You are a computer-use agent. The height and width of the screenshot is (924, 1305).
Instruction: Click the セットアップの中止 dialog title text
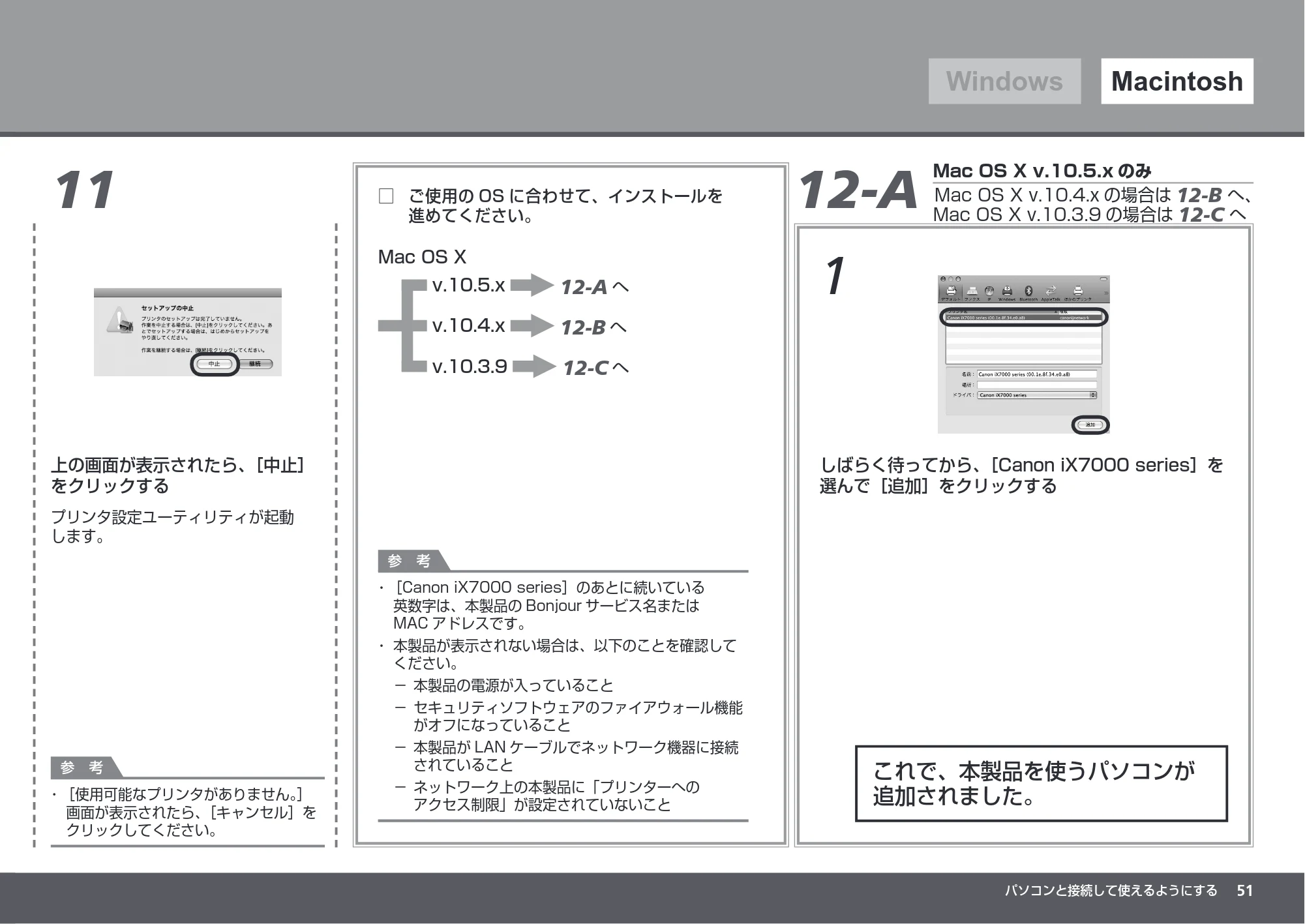click(168, 308)
